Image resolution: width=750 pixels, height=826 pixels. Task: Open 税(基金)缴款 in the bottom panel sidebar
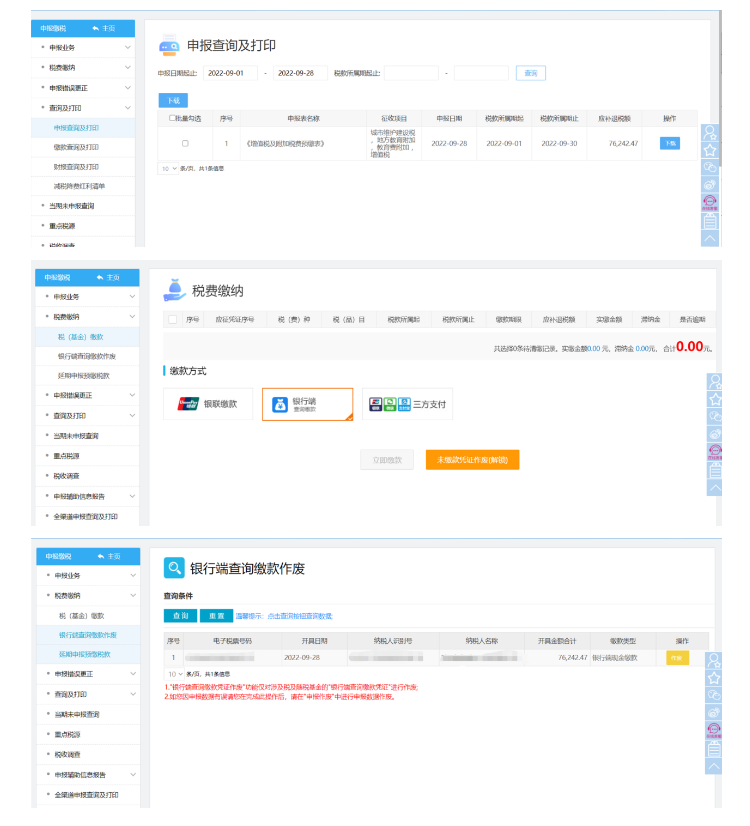81,615
